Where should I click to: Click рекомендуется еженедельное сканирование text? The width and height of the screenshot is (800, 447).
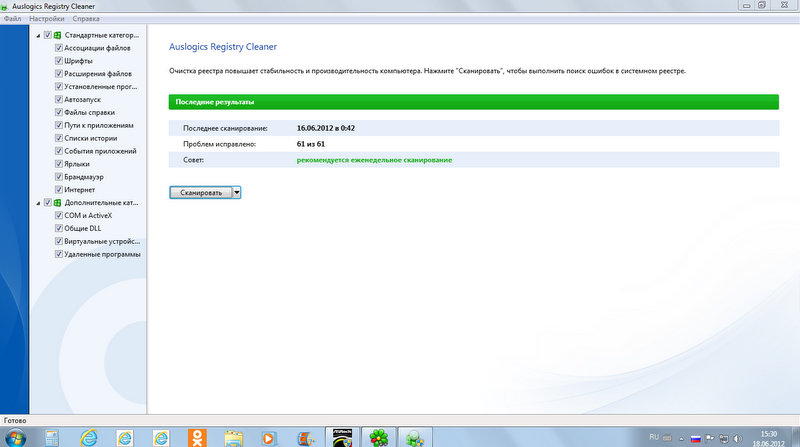(x=374, y=160)
